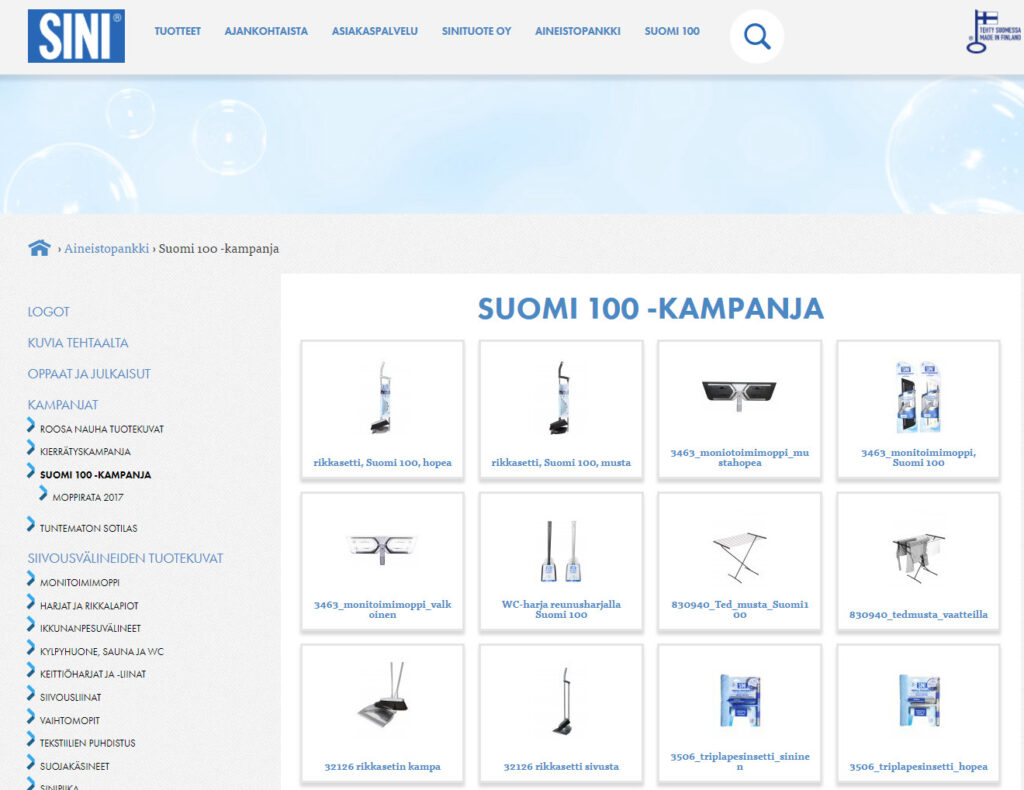The width and height of the screenshot is (1024, 790).
Task: Click chevron beside Tuntematon sotilas
Action: (x=31, y=524)
